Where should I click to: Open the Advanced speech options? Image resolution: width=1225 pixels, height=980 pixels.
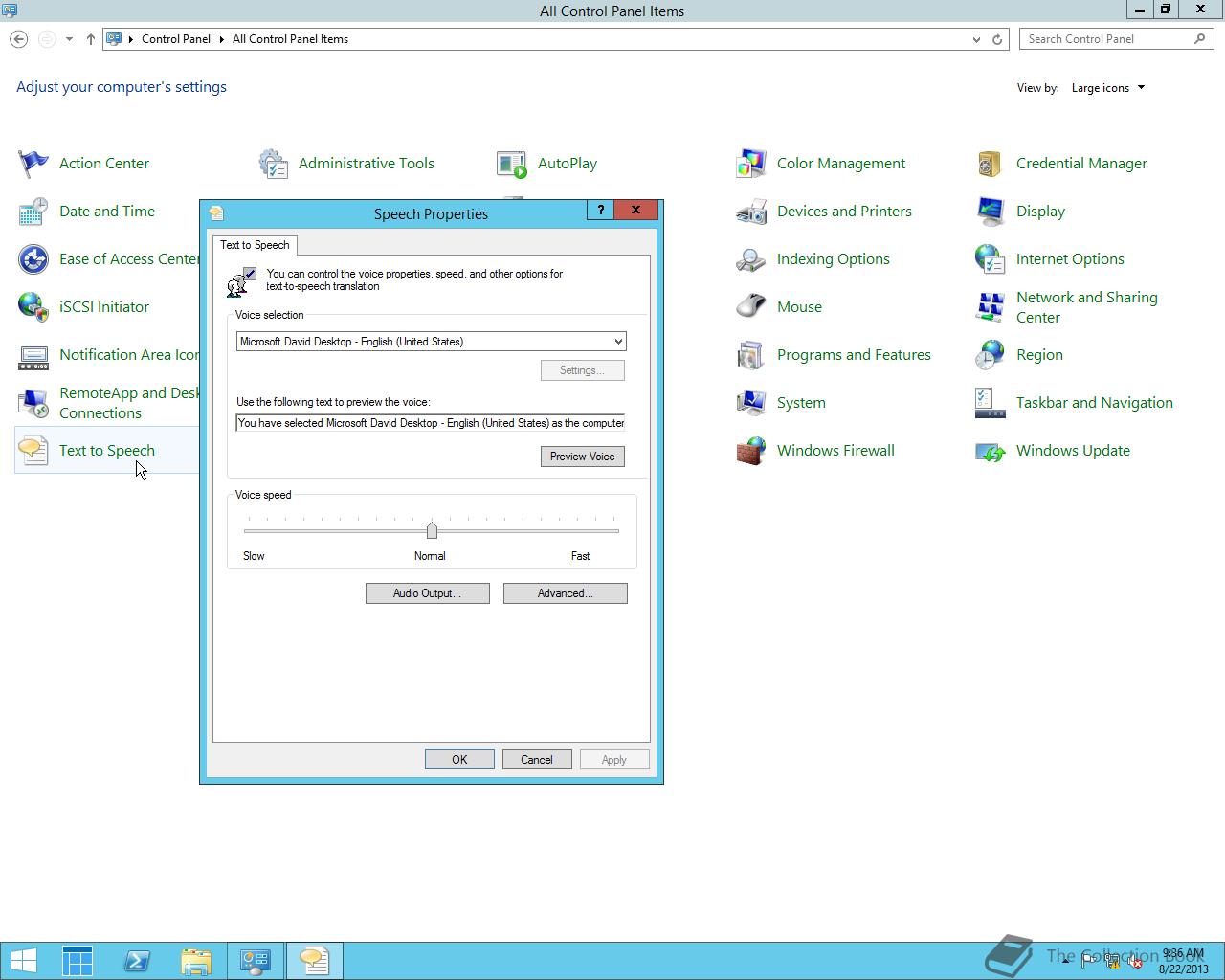point(565,593)
